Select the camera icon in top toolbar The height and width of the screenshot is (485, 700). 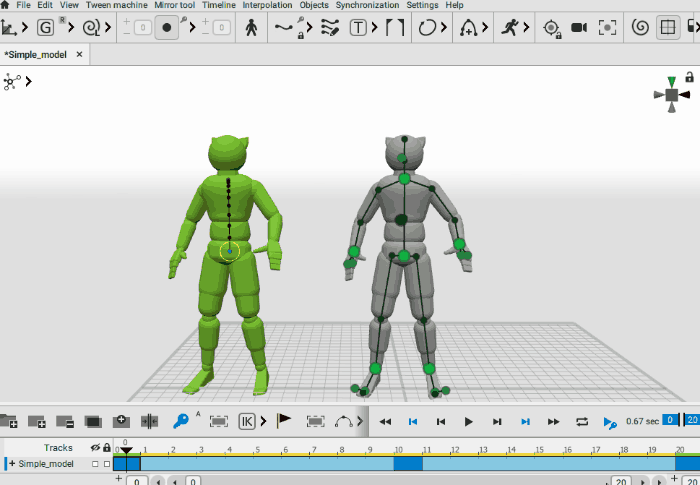578,28
